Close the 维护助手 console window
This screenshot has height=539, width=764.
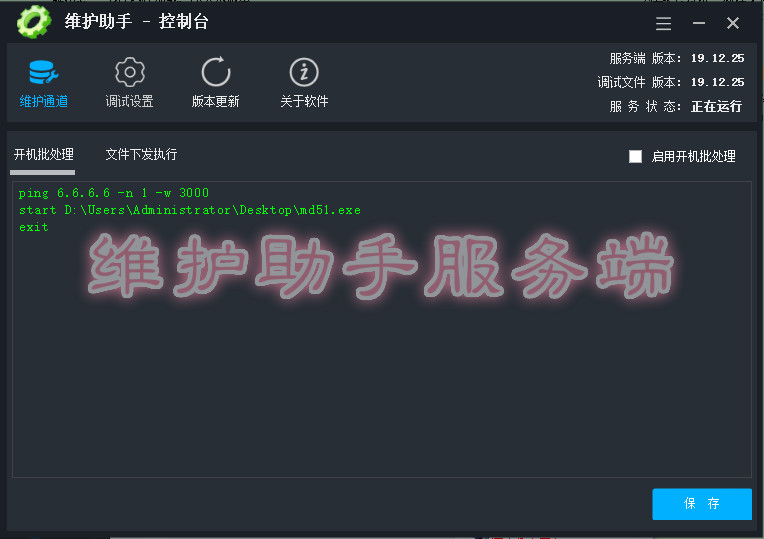(x=733, y=23)
